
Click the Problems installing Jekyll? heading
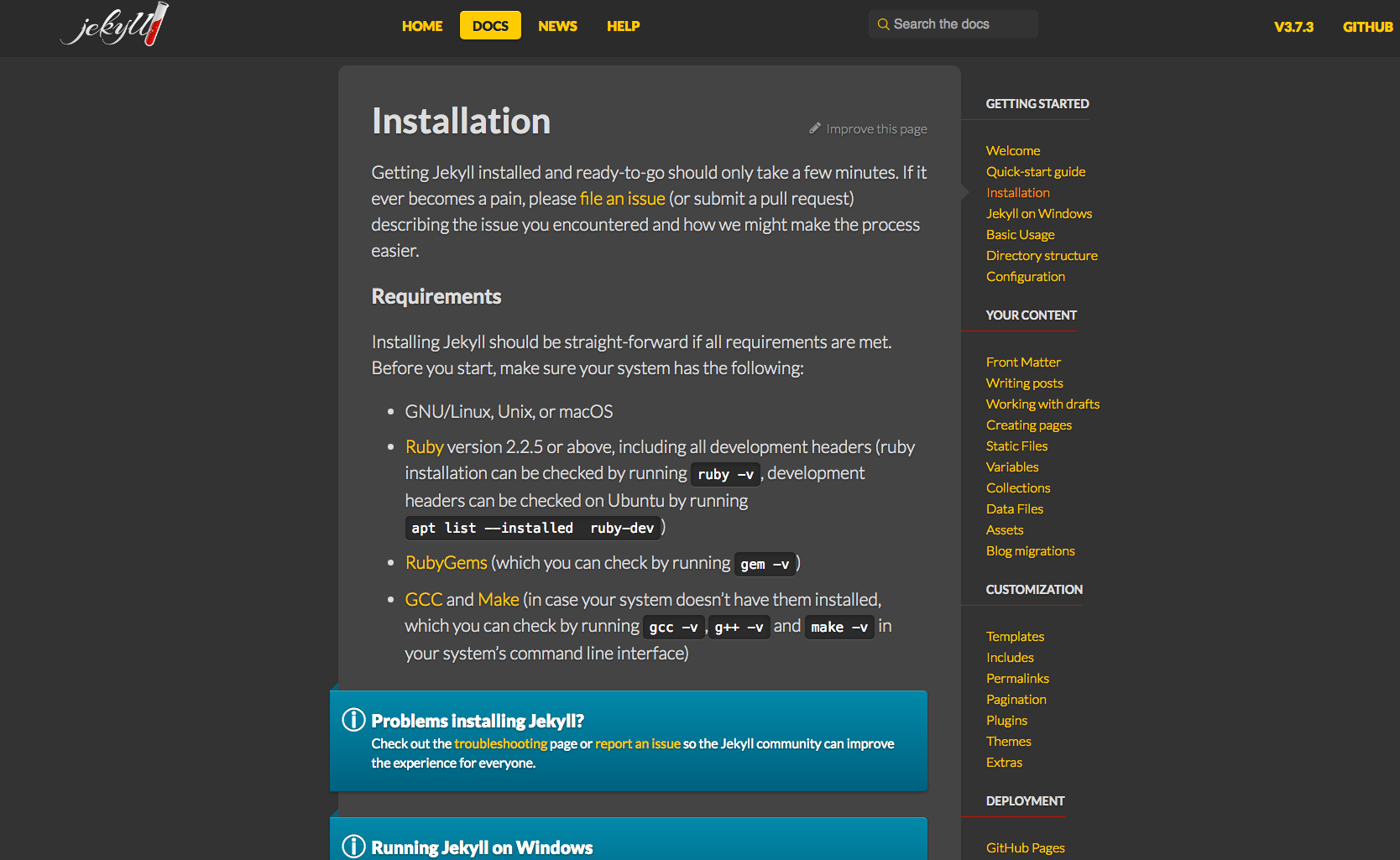pyautogui.click(x=478, y=722)
